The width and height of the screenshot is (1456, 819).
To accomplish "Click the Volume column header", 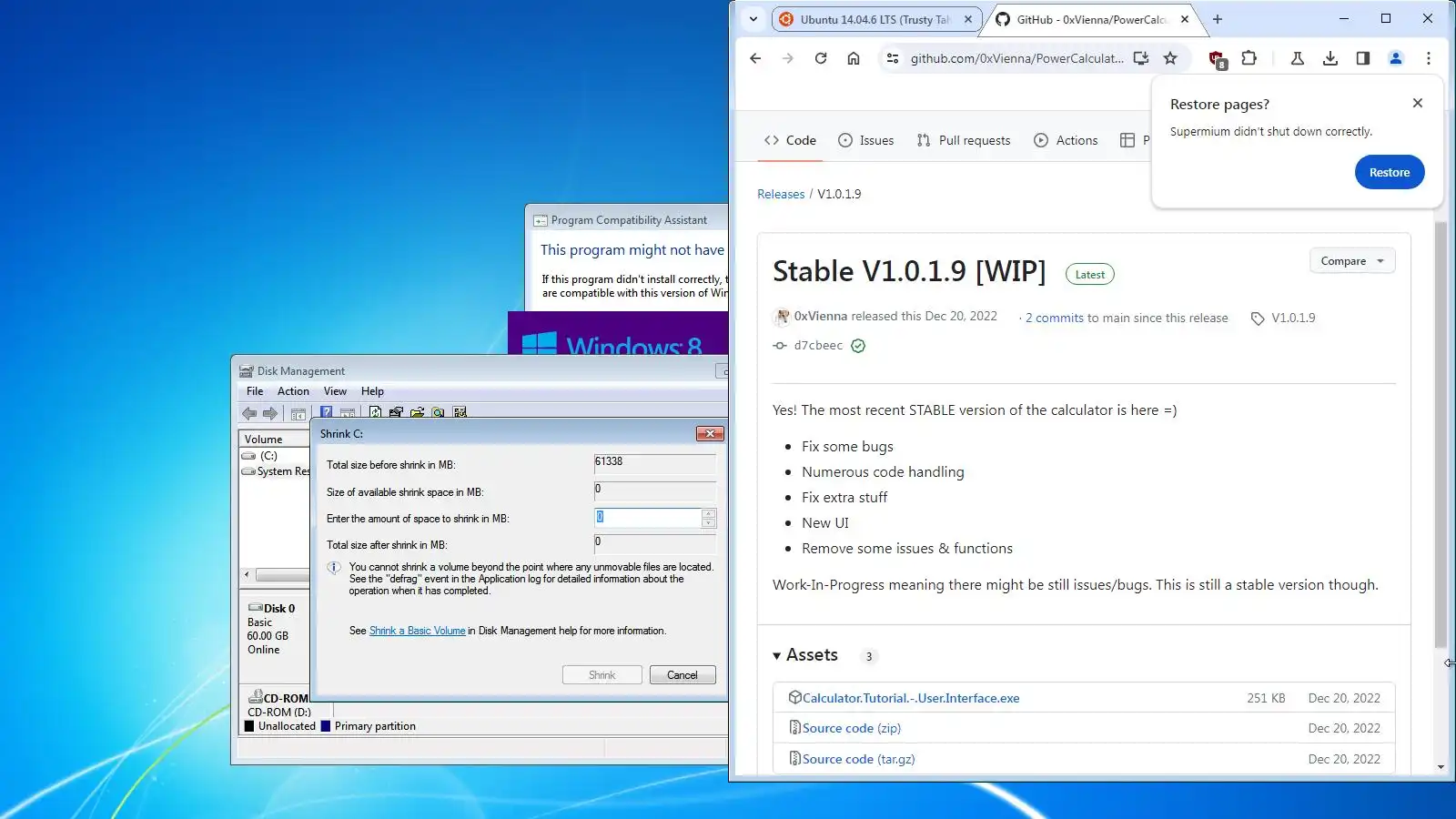I will (274, 439).
